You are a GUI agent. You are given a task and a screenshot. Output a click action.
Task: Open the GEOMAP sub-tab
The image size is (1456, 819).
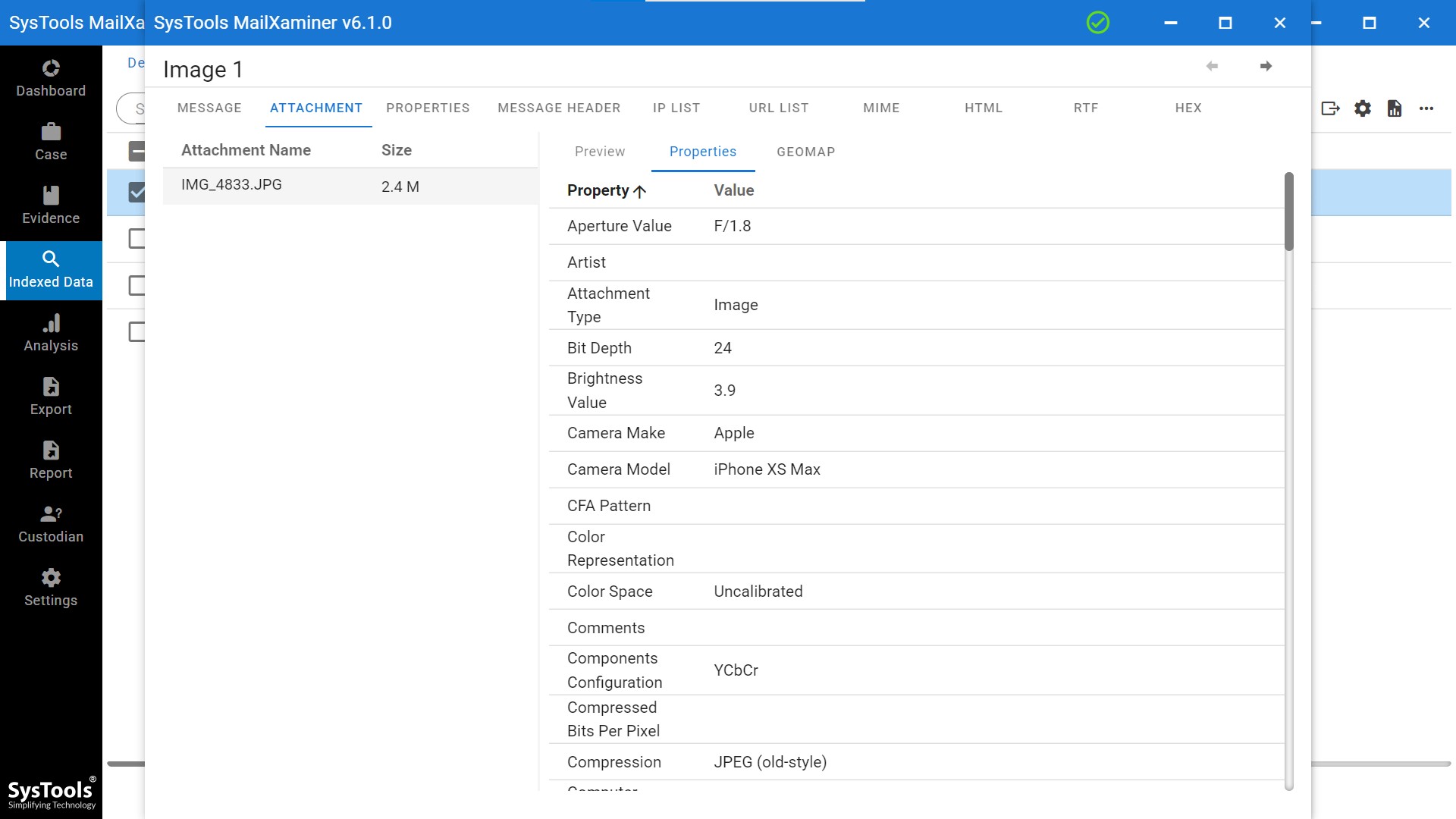click(x=806, y=152)
